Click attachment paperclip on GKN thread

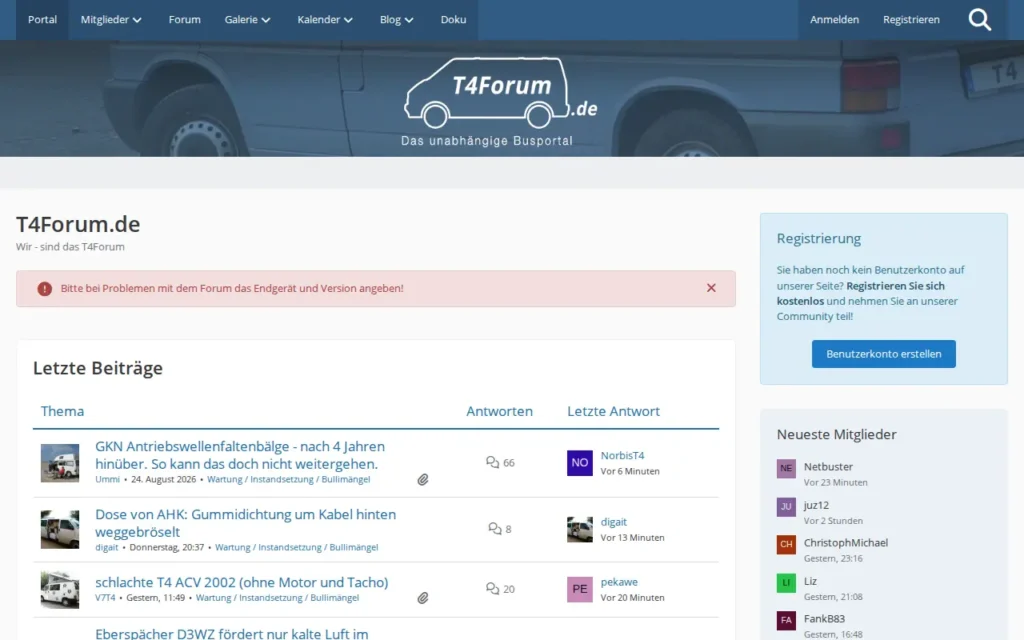coord(423,480)
